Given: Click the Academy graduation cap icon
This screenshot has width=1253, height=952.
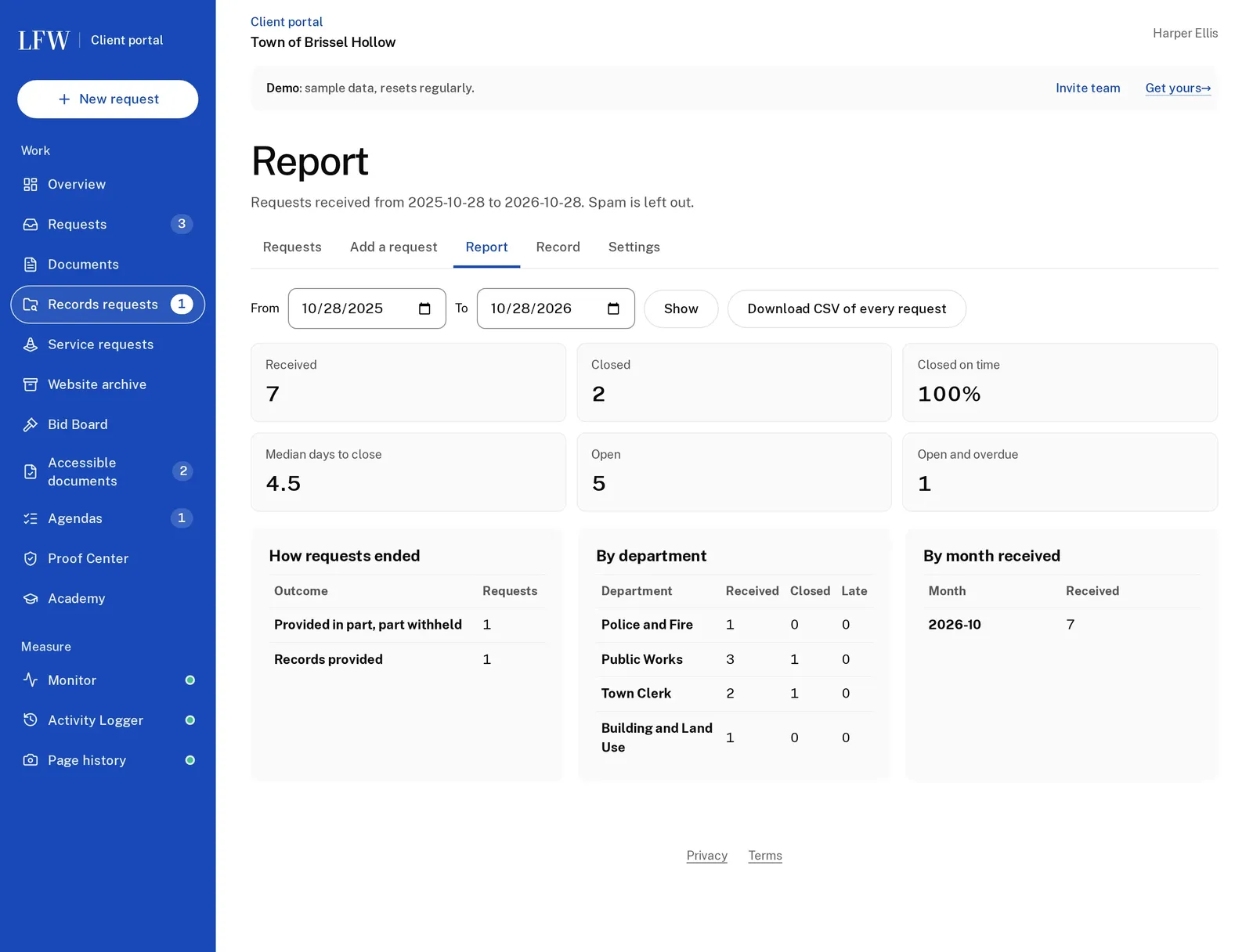Looking at the screenshot, I should pos(31,598).
